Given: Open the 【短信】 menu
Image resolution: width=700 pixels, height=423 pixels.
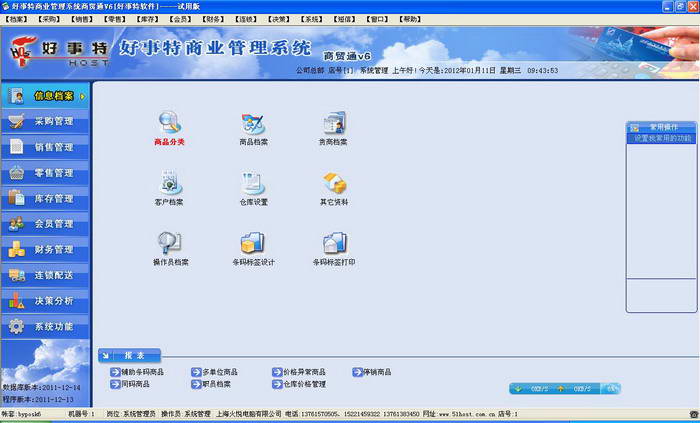Looking at the screenshot, I should click(x=345, y=19).
